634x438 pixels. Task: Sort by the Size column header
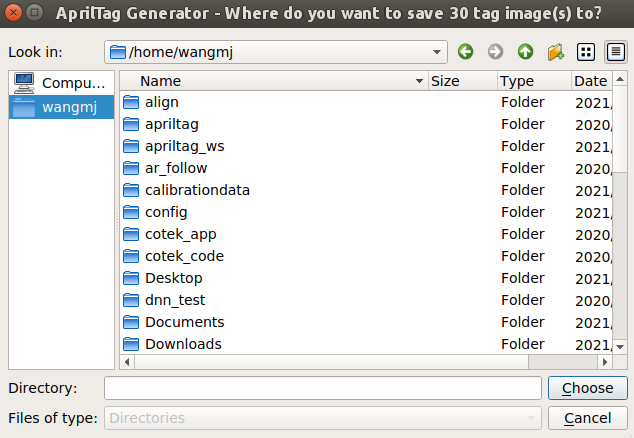[x=462, y=81]
